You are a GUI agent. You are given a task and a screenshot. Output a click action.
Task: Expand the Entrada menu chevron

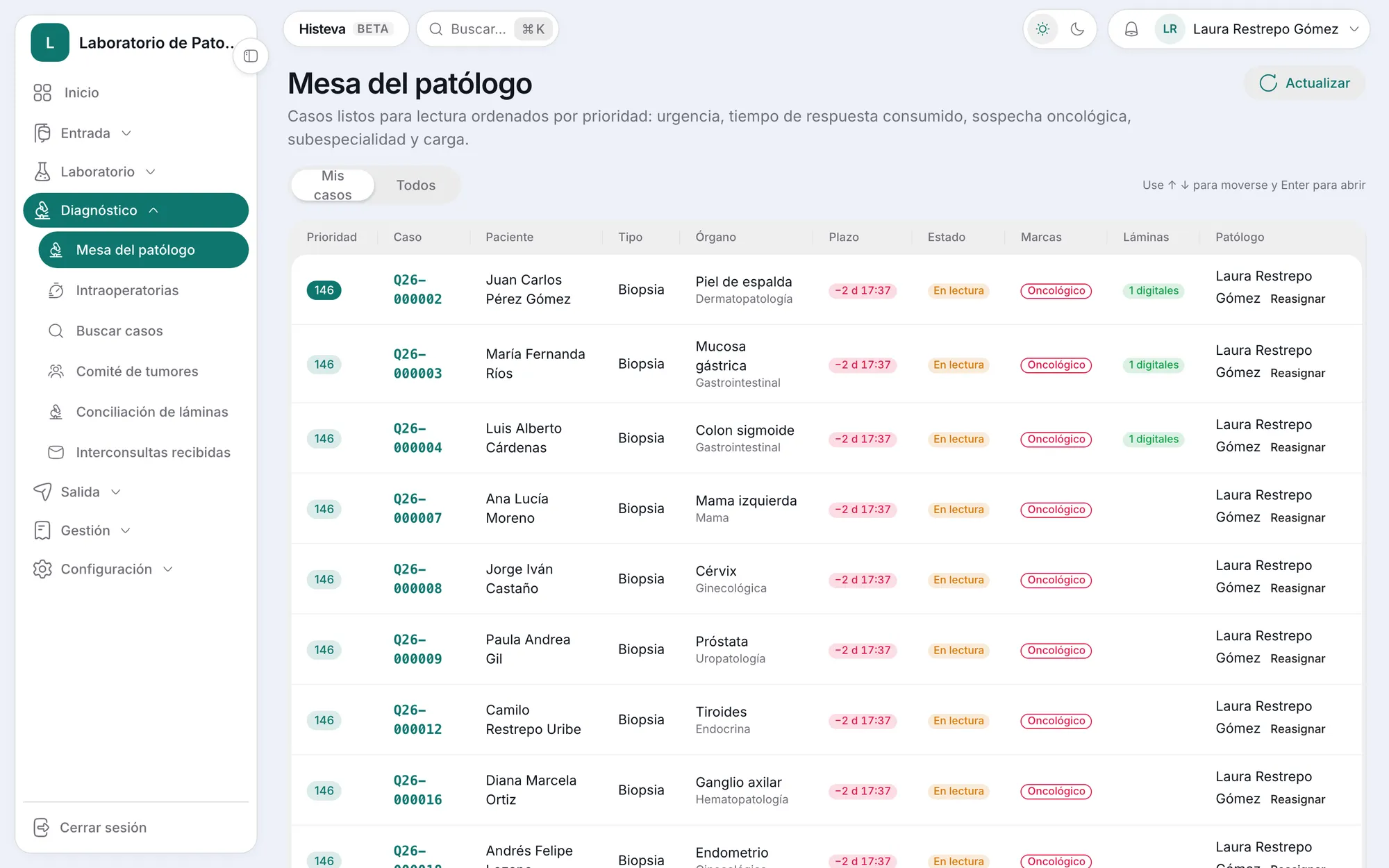pos(126,133)
